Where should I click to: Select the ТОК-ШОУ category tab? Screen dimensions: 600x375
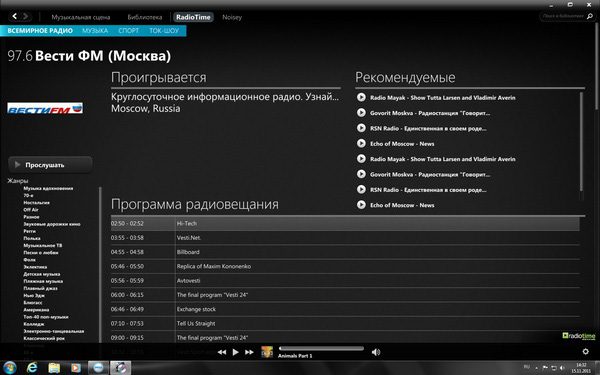click(164, 31)
